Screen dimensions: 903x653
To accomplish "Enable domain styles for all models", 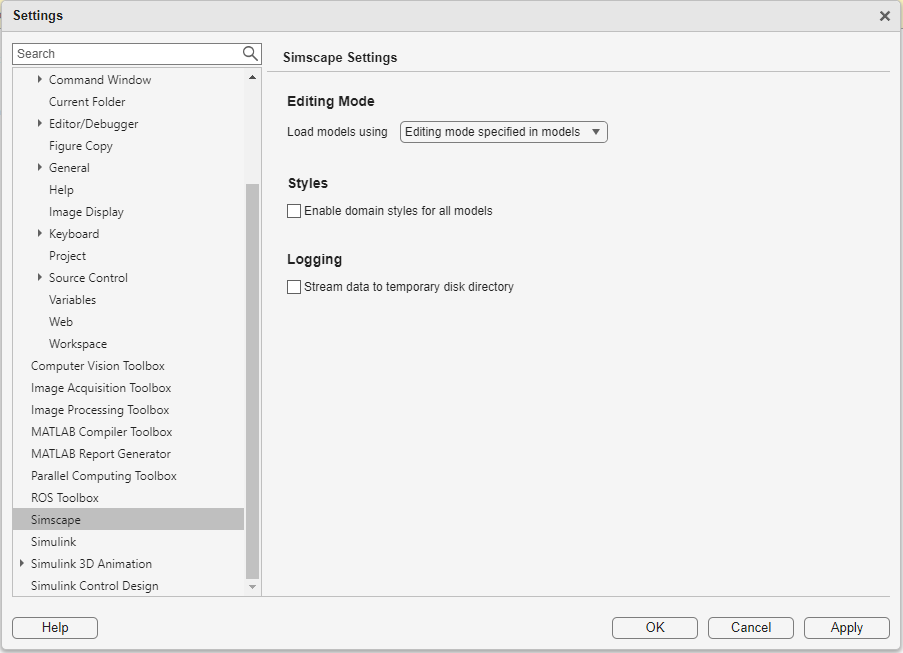I will (x=294, y=211).
